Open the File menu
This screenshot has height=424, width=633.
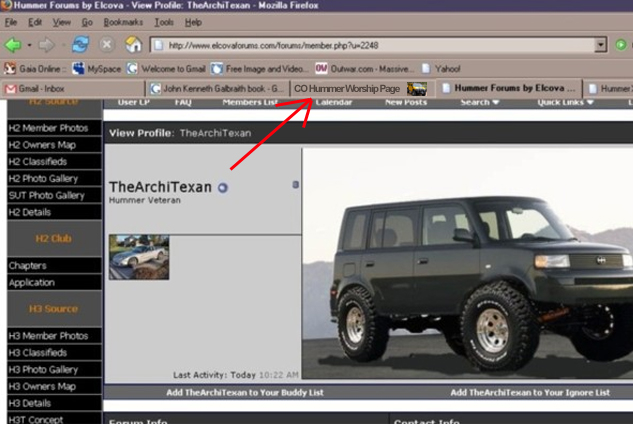click(11, 23)
